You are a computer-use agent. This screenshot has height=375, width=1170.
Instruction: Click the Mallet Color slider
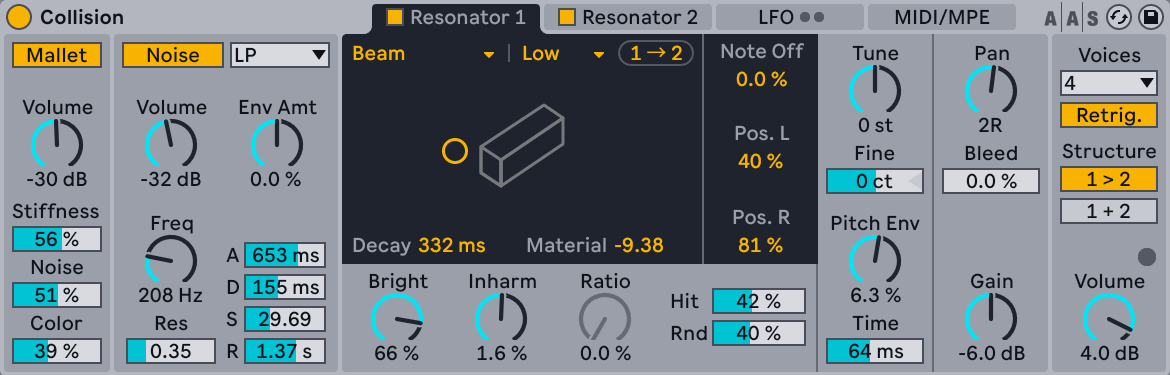(57, 351)
